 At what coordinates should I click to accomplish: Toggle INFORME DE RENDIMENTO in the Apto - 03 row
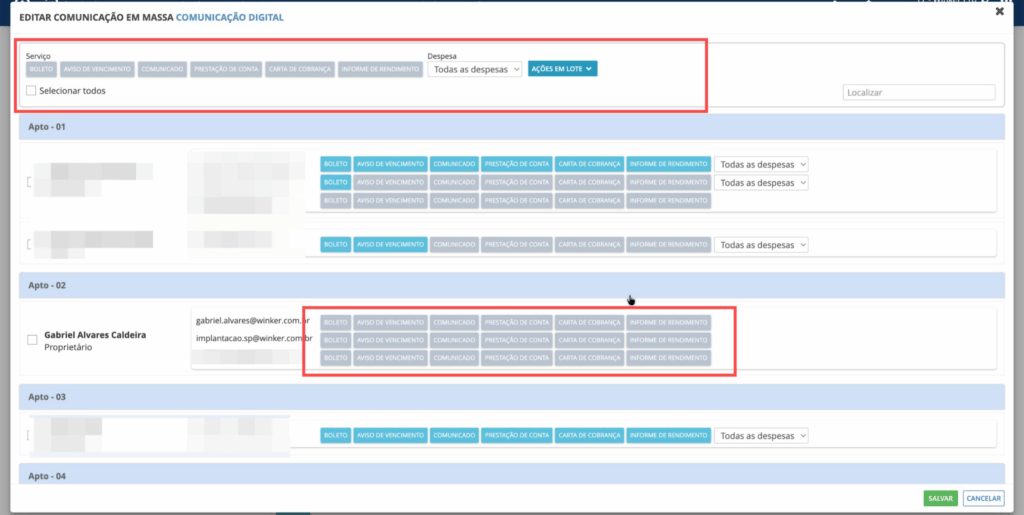pyautogui.click(x=668, y=436)
